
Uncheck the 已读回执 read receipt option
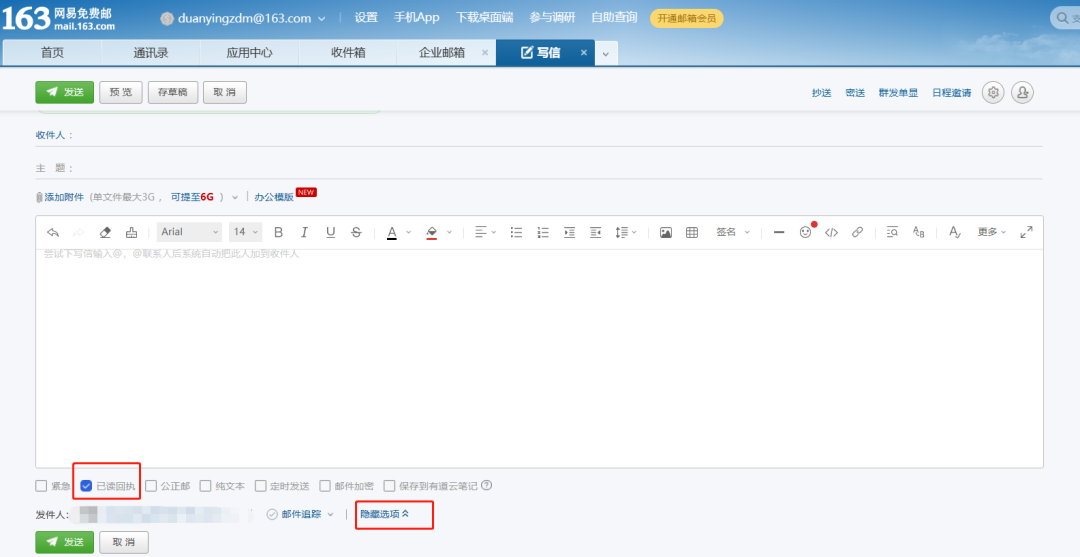click(x=86, y=486)
